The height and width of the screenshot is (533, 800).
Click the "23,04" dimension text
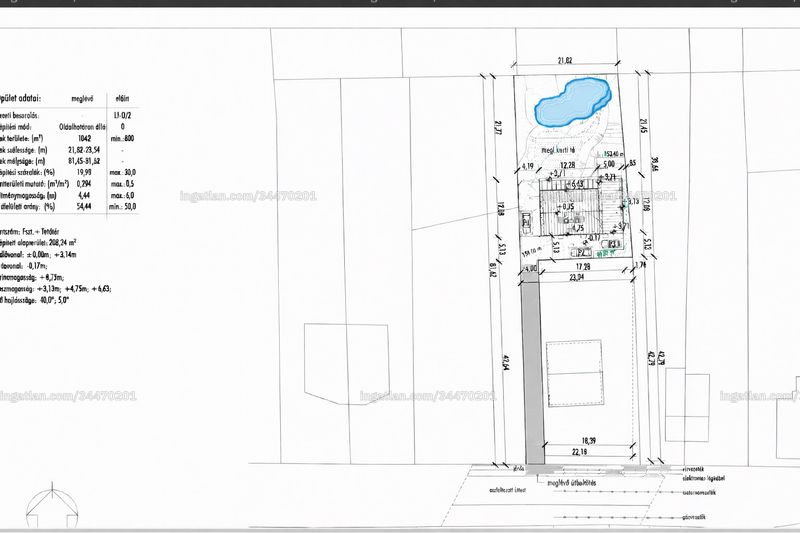(x=577, y=277)
